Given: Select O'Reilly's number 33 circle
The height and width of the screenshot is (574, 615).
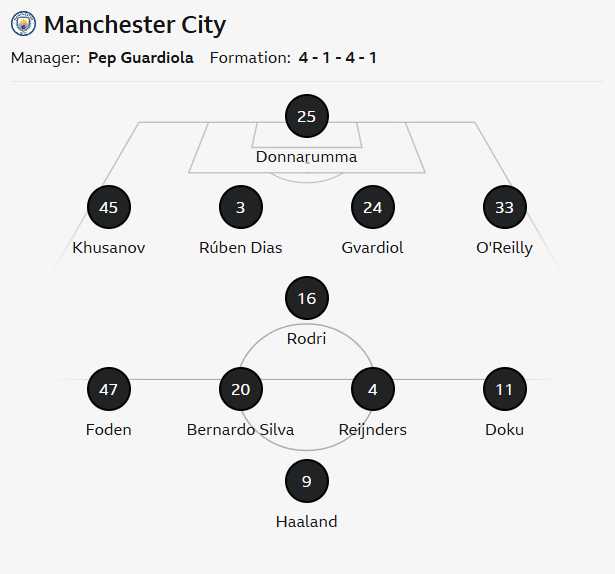Looking at the screenshot, I should pyautogui.click(x=504, y=208).
